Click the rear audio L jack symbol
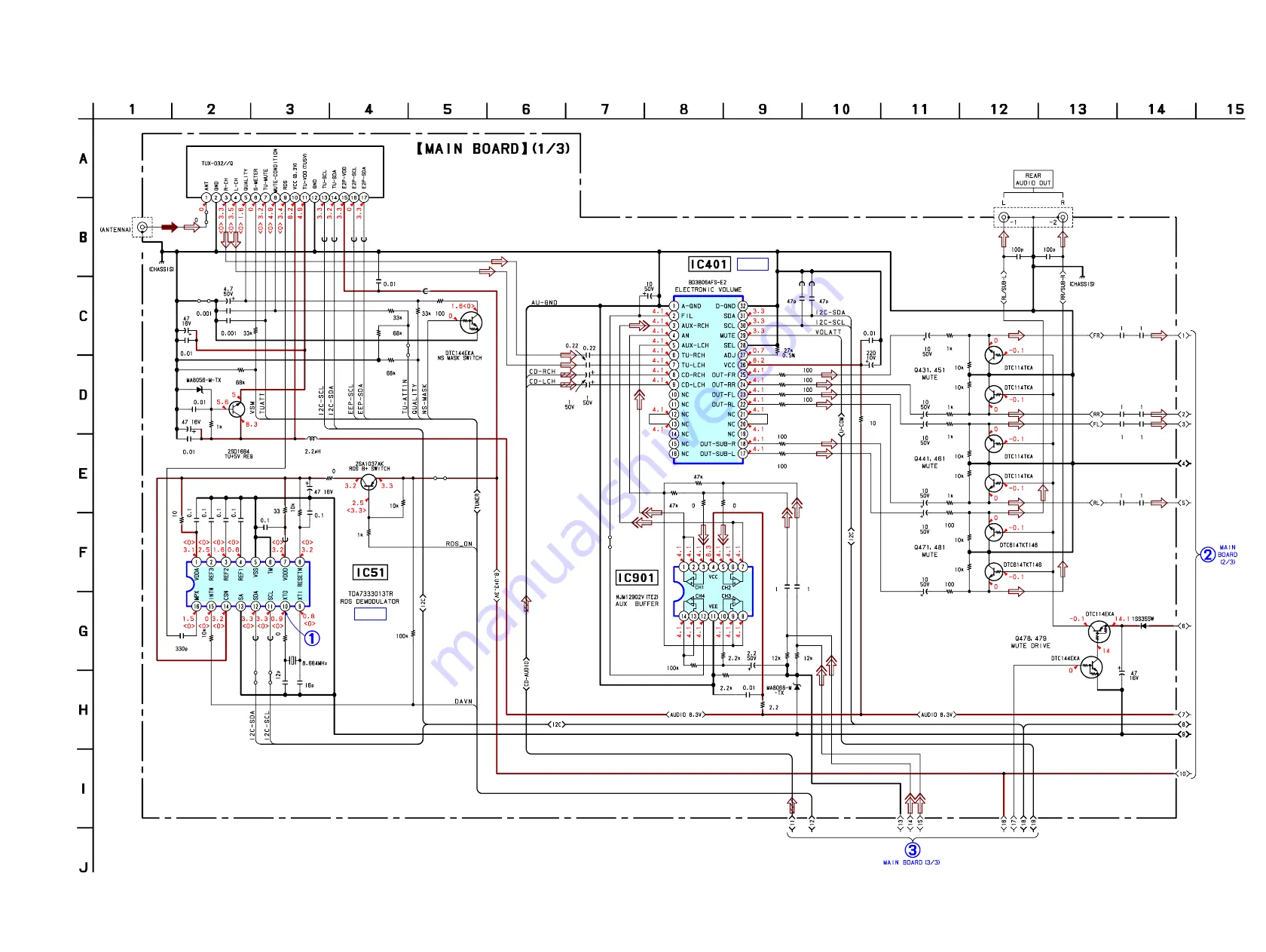Viewport: 1266px width, 952px height. point(1003,218)
